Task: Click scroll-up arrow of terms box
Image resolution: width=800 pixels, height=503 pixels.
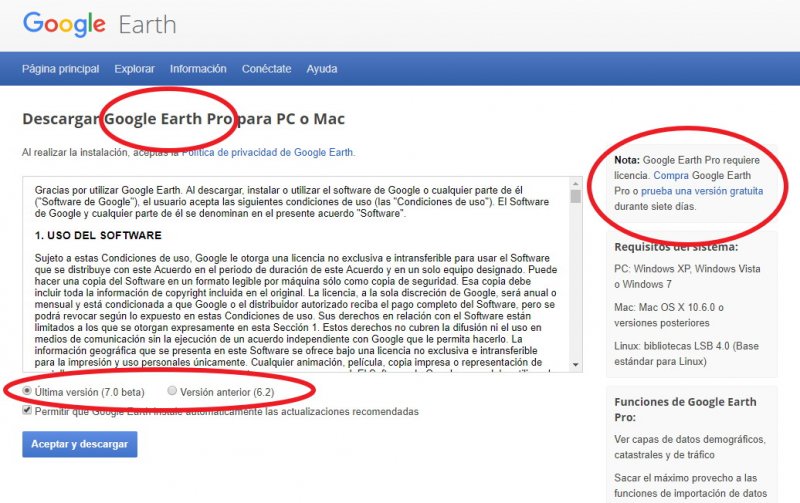Action: click(x=576, y=184)
